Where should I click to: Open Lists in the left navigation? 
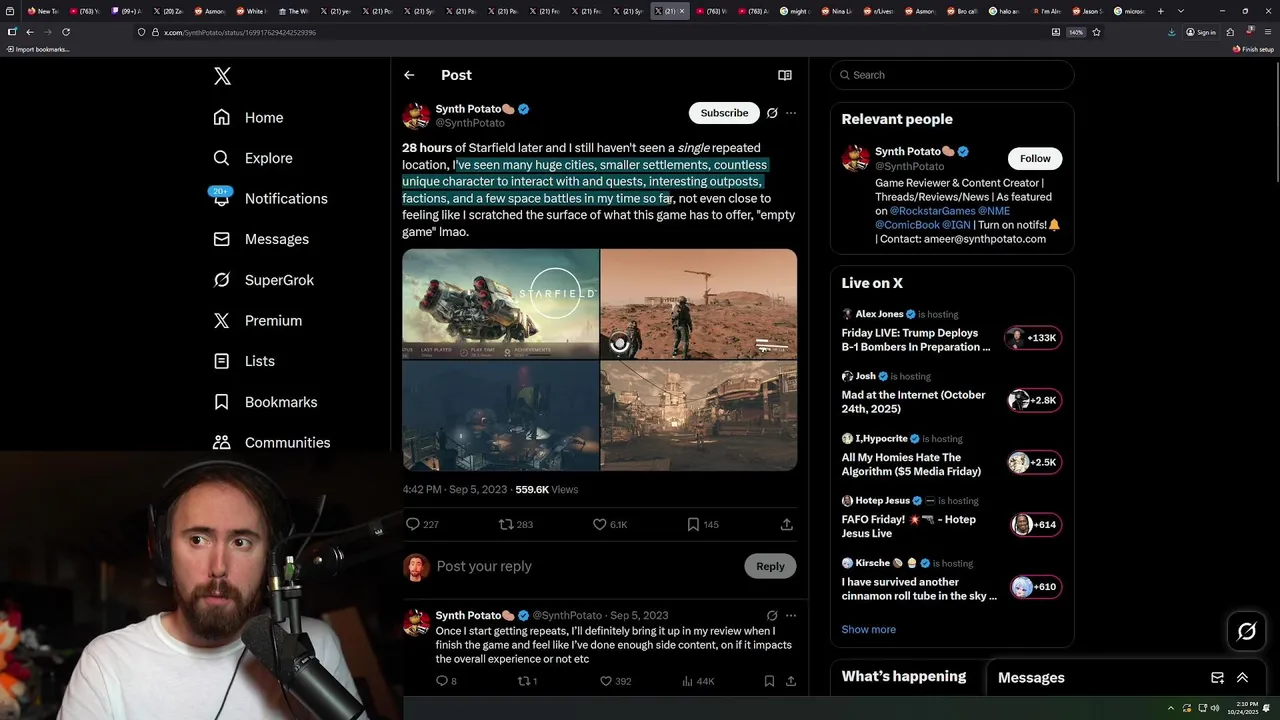point(243,361)
